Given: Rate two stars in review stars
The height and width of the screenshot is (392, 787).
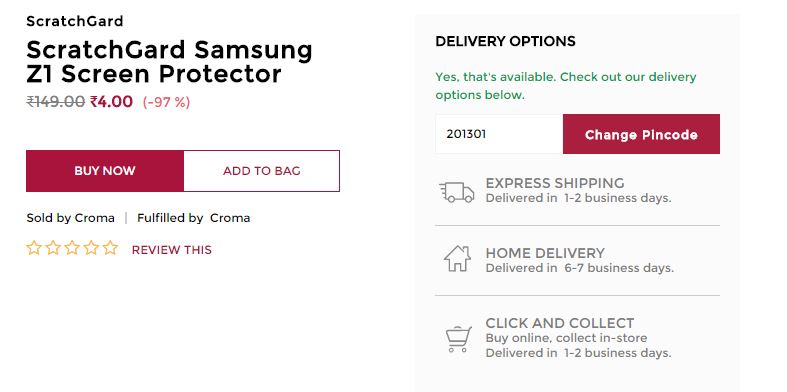Looking at the screenshot, I should 53,248.
